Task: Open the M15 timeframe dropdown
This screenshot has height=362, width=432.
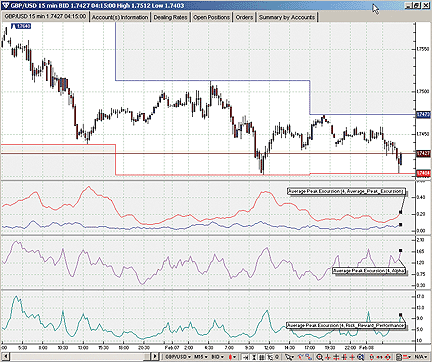Action: pos(201,357)
